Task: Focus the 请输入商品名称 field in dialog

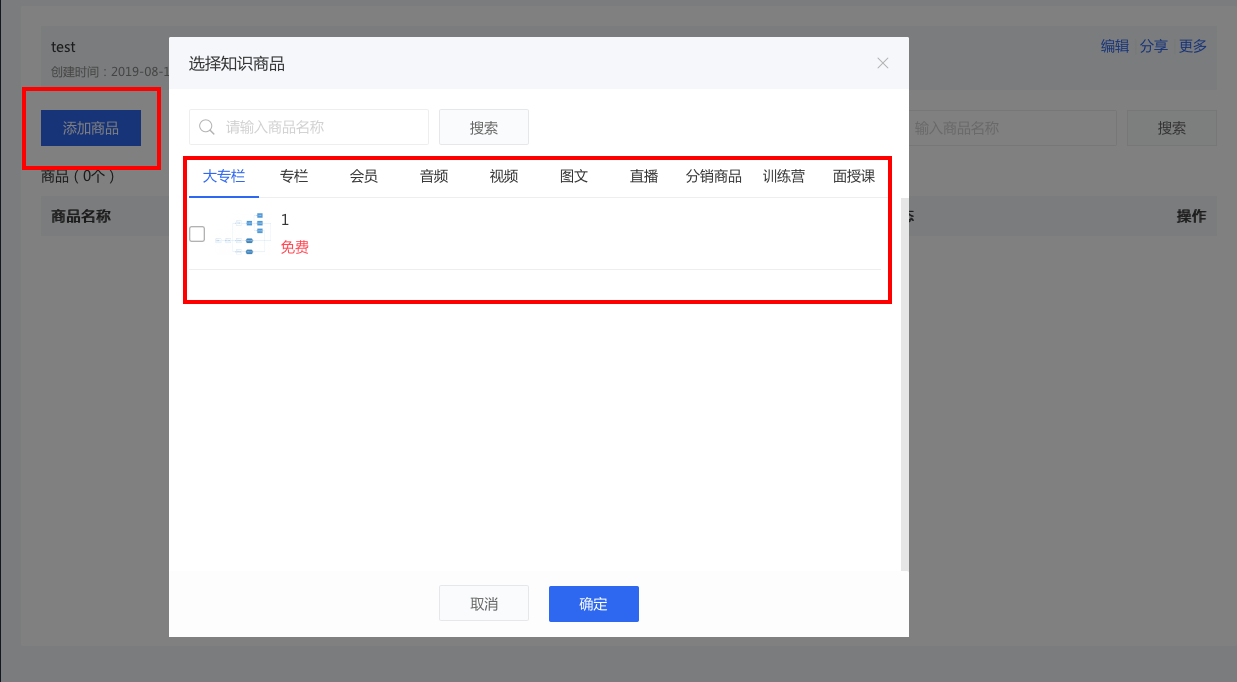Action: click(309, 127)
